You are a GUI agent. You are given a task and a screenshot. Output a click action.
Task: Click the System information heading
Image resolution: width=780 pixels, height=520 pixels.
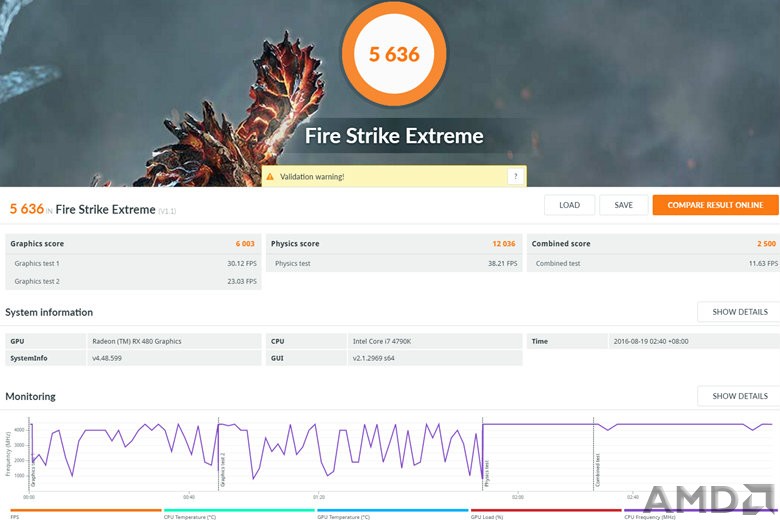[x=49, y=312]
